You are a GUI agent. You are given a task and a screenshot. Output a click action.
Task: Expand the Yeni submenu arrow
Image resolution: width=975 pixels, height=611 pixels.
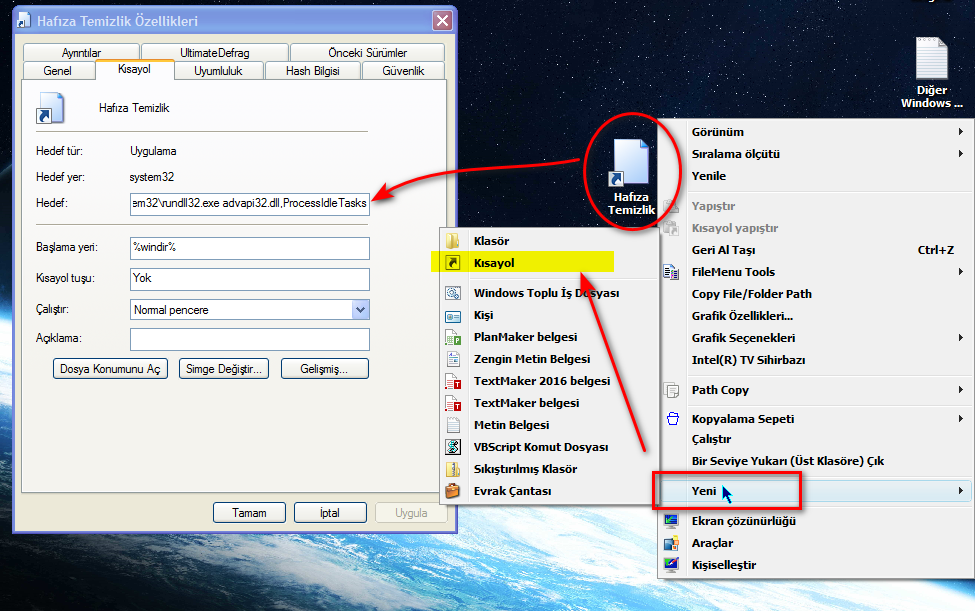click(961, 490)
